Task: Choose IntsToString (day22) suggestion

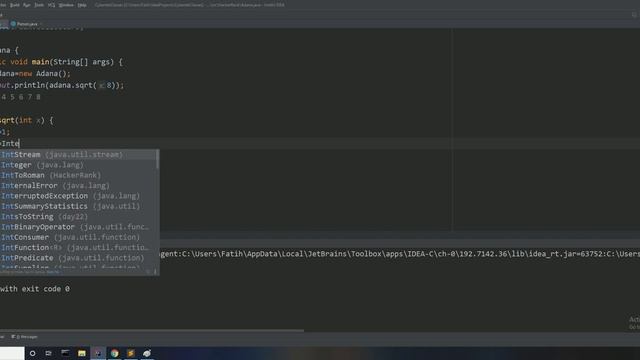Action: [x=78, y=217]
